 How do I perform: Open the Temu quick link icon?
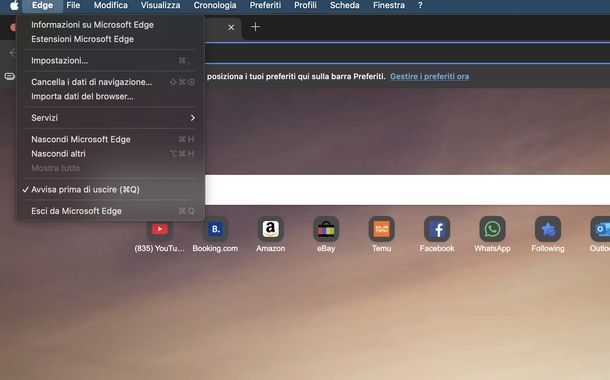(x=381, y=229)
